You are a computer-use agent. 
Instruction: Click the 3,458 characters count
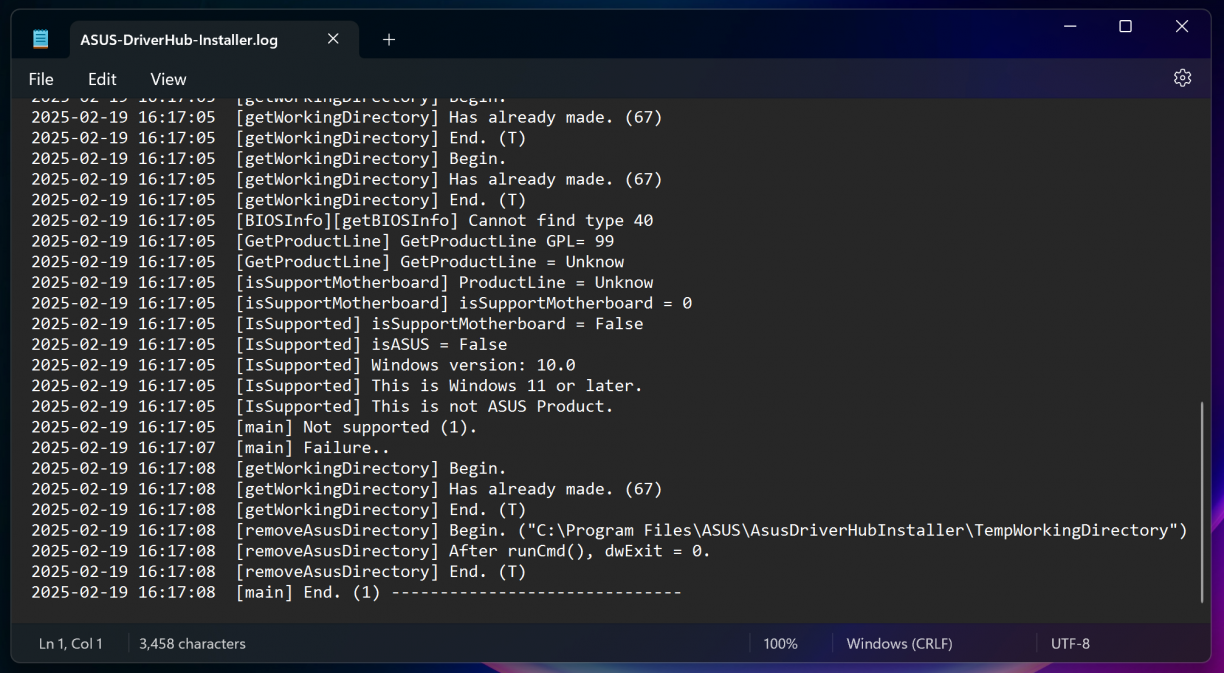(x=192, y=644)
